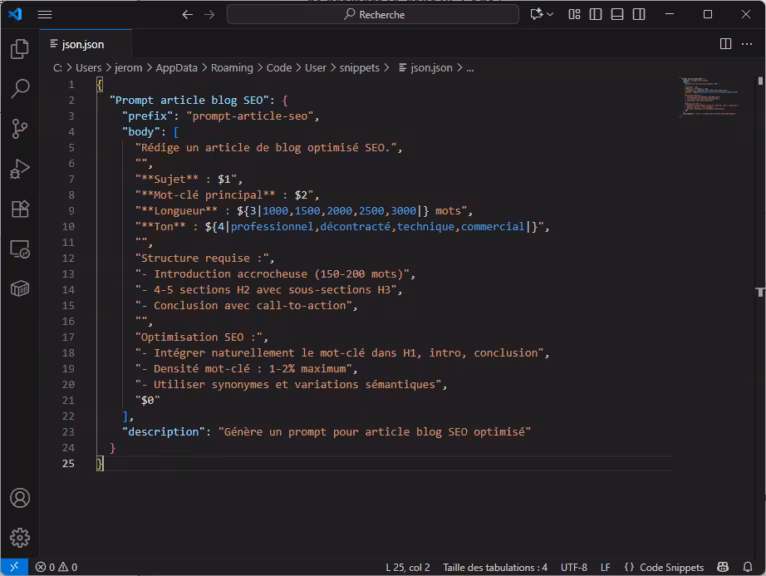
Task: Open the Manage gear settings icon
Action: click(x=19, y=537)
